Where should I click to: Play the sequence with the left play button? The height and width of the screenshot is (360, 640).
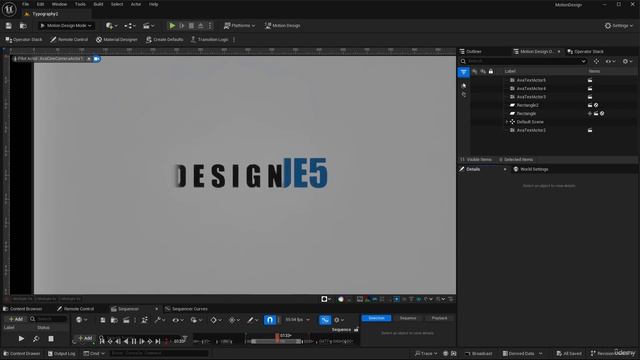point(21,339)
